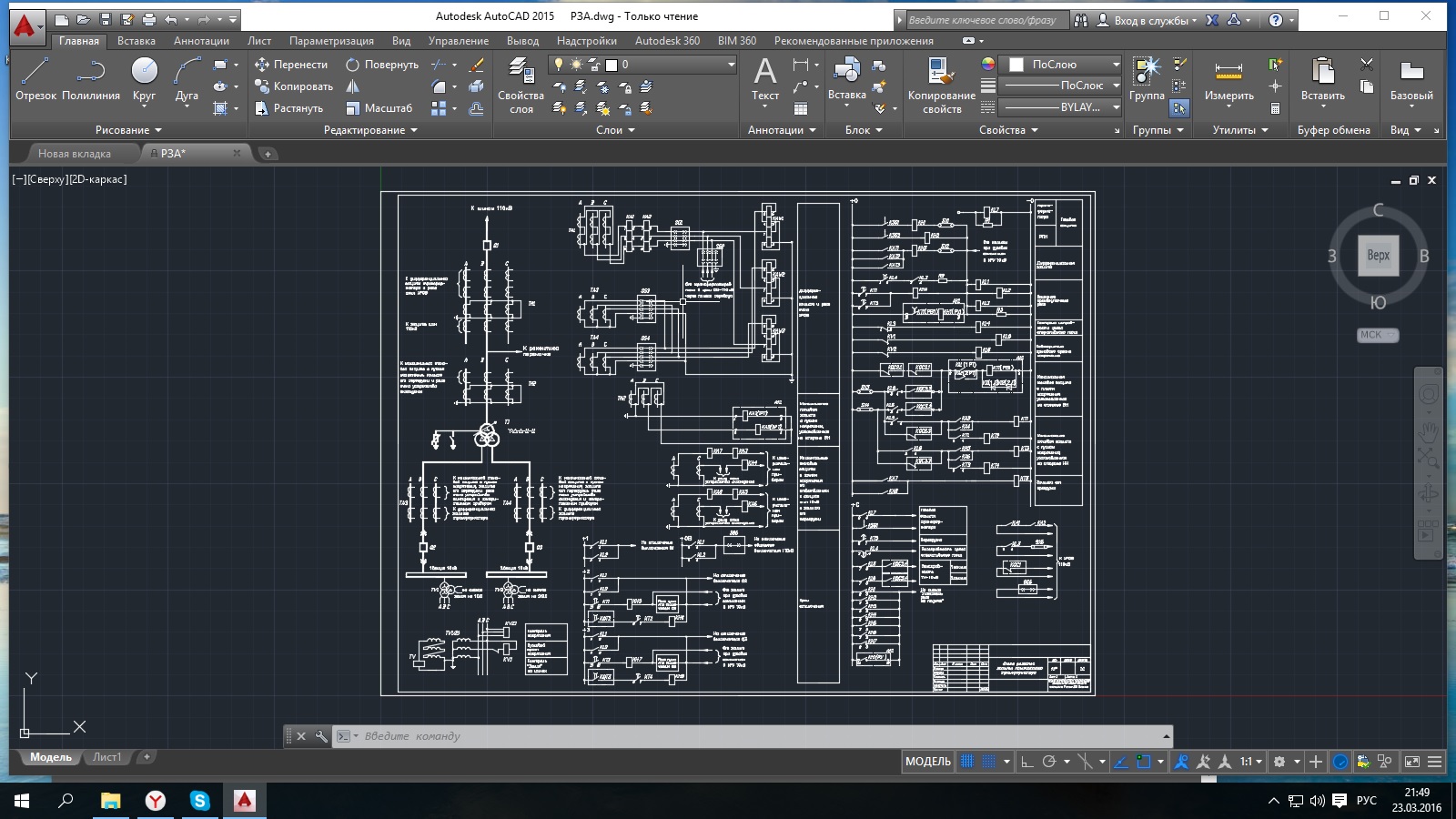Screen dimensions: 1456x819
Task: Click the color wheel icon in Свойства
Action: [987, 65]
